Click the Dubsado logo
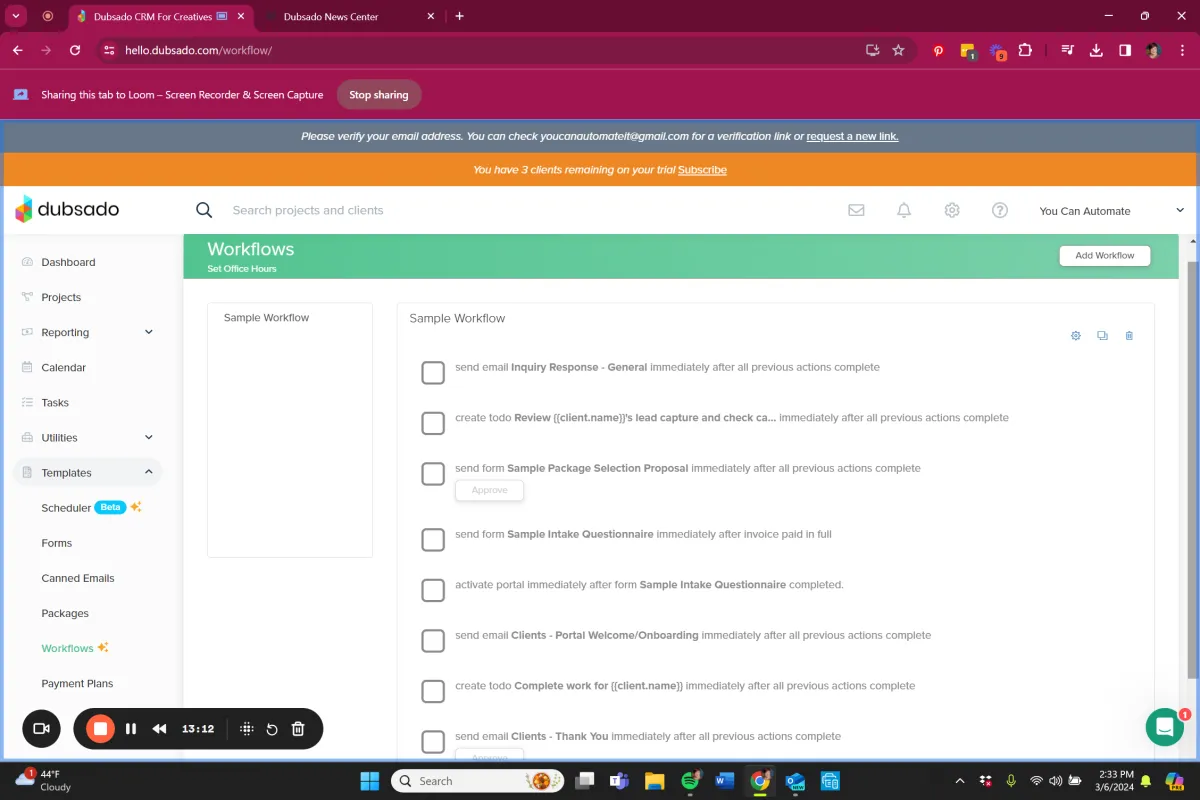The image size is (1200, 800). point(67,210)
